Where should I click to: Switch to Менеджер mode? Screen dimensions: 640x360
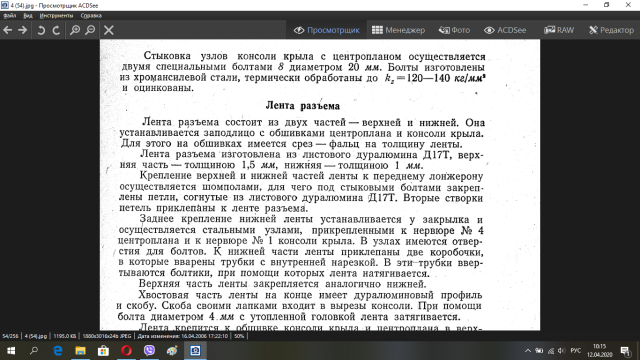(398, 30)
